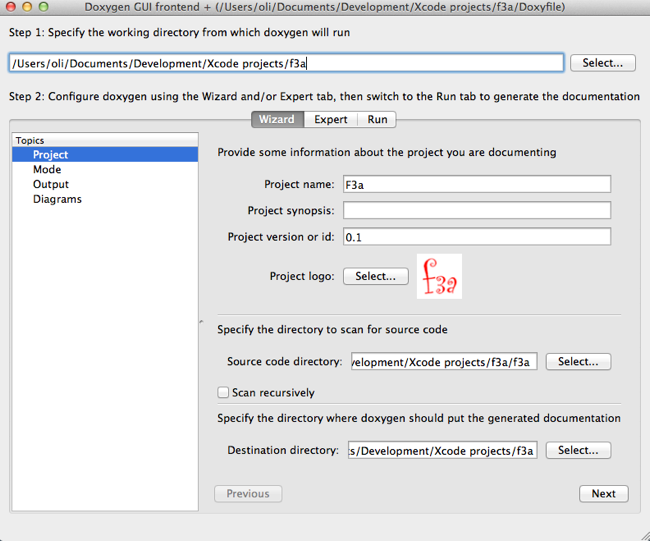Click the splitter handle beside Topics panel

pyautogui.click(x=201, y=322)
